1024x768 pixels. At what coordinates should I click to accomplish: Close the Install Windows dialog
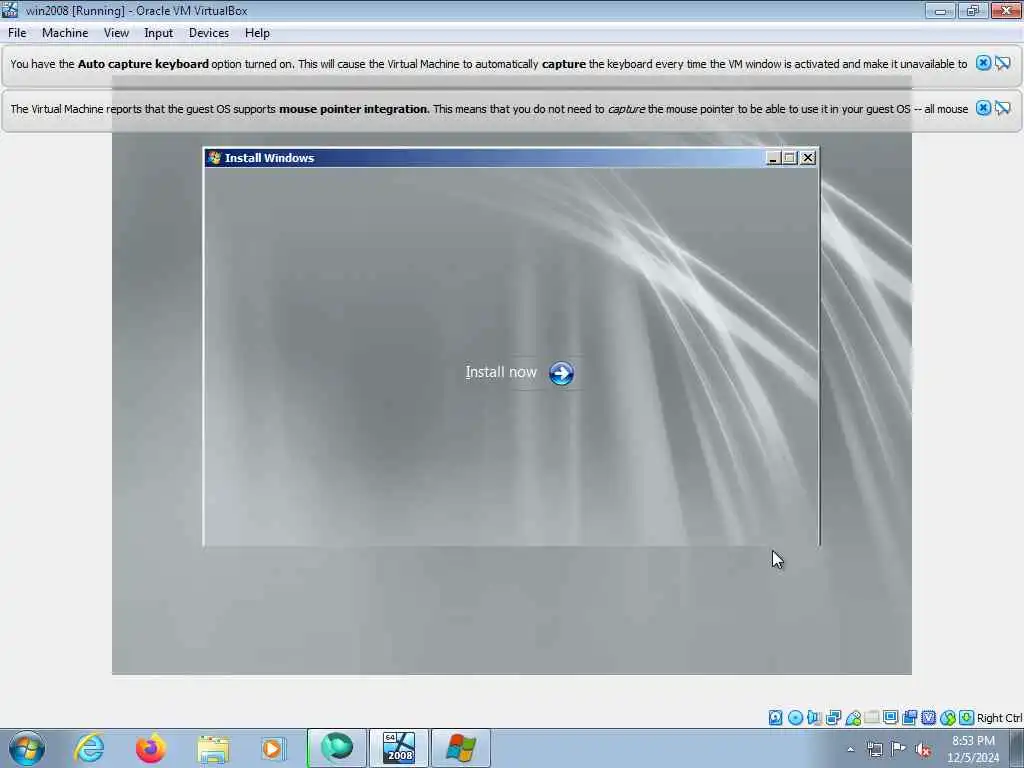point(808,158)
